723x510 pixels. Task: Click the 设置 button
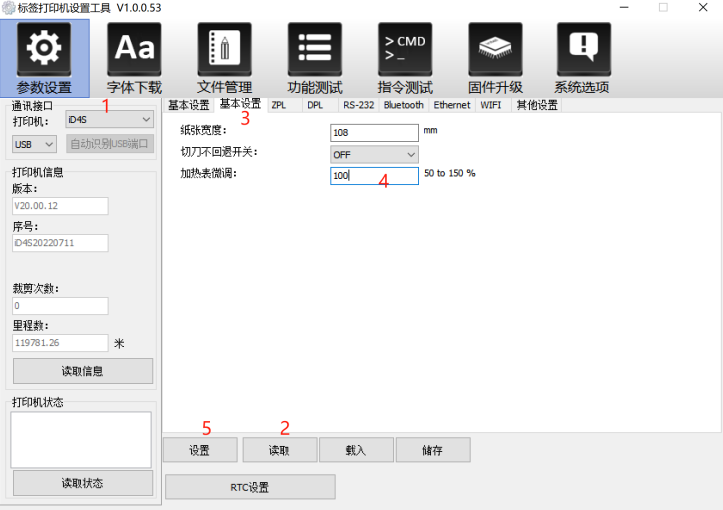200,450
